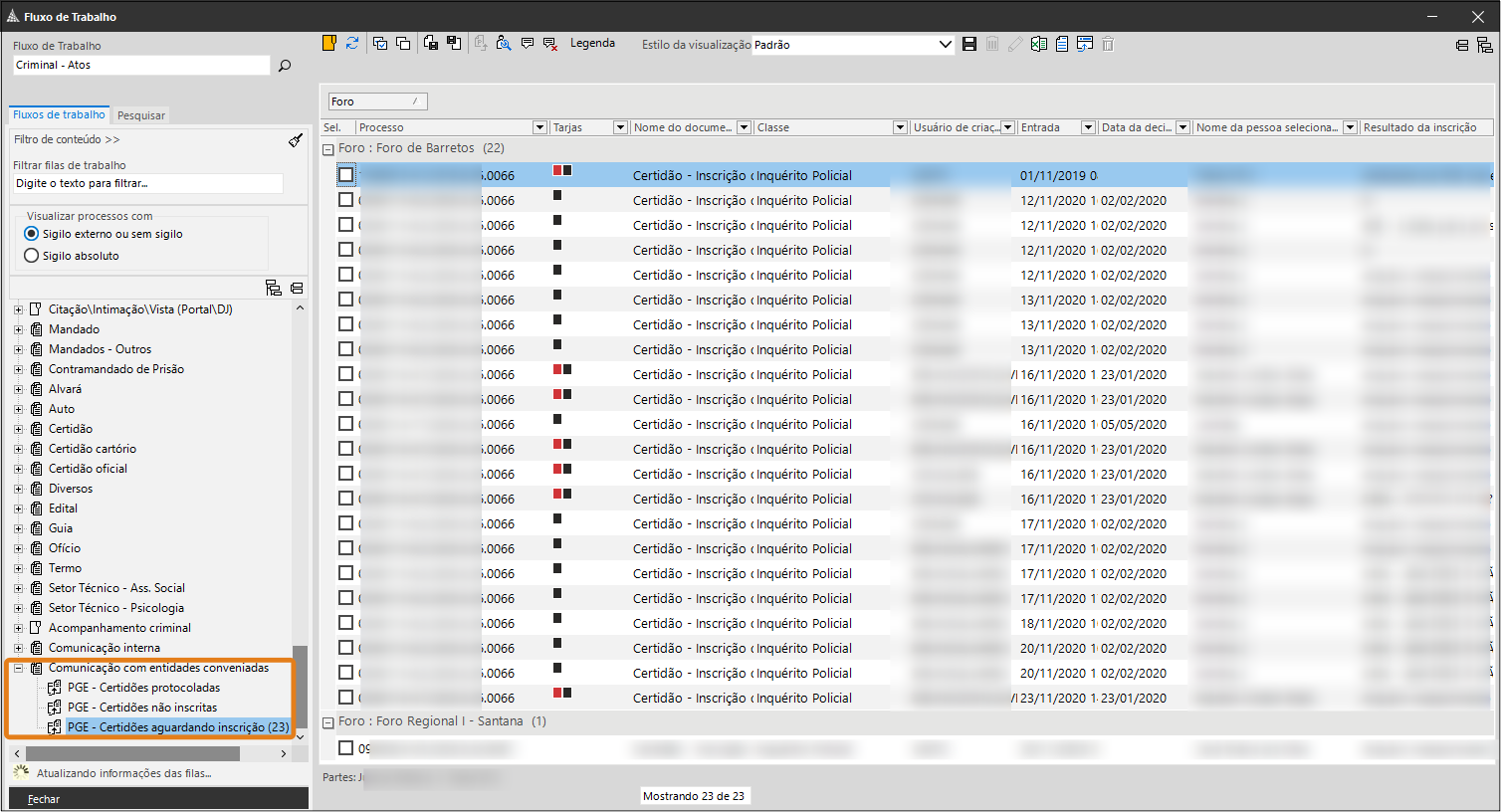Check the row with entry date 23/11/2020

[345, 698]
